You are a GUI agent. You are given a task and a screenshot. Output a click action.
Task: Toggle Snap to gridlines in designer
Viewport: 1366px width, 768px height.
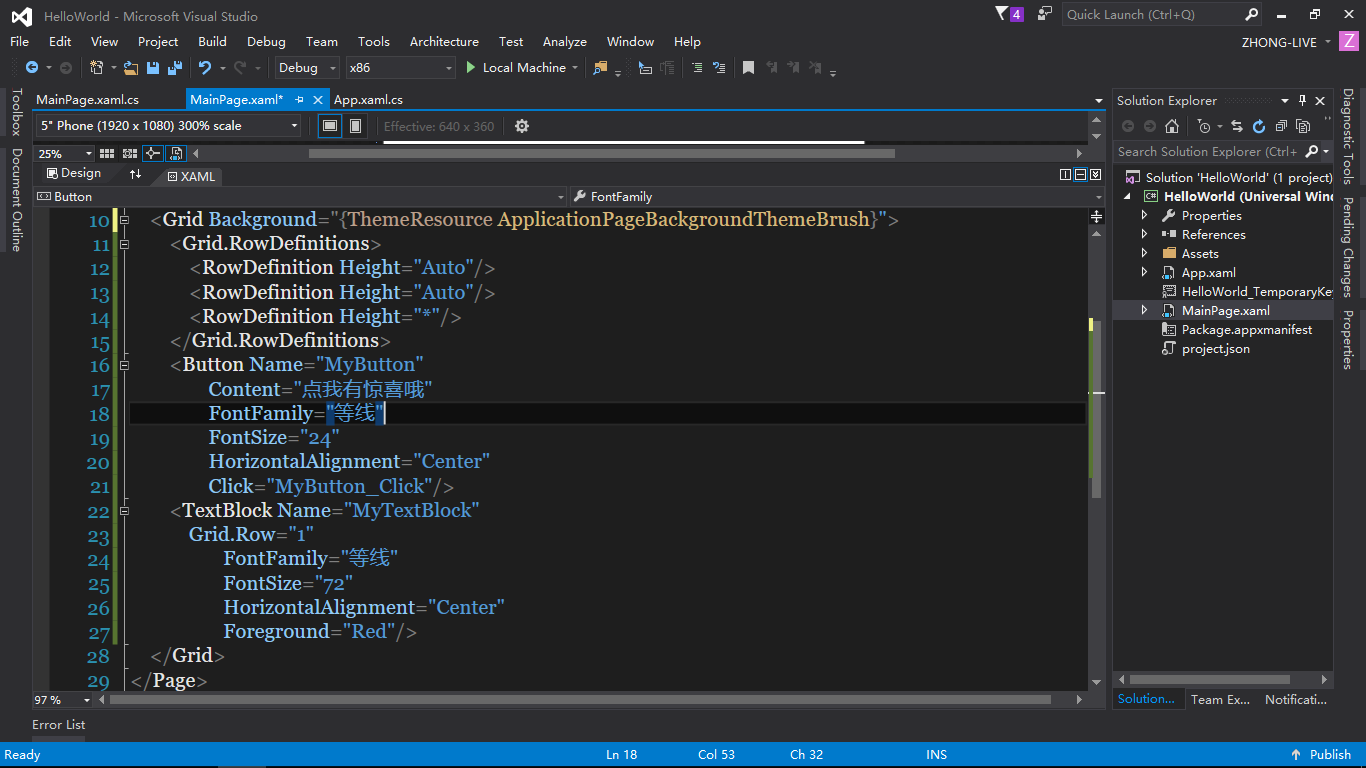coord(129,153)
